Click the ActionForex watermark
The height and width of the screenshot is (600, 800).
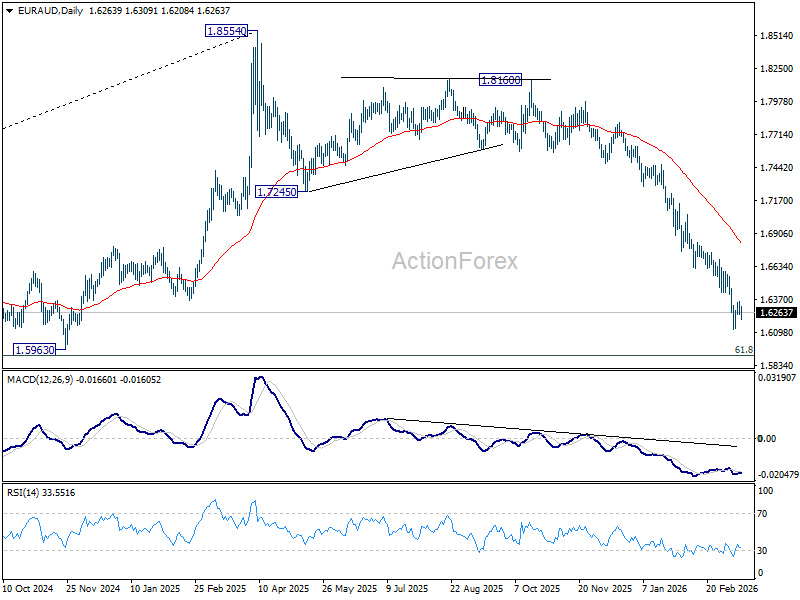(x=455, y=261)
